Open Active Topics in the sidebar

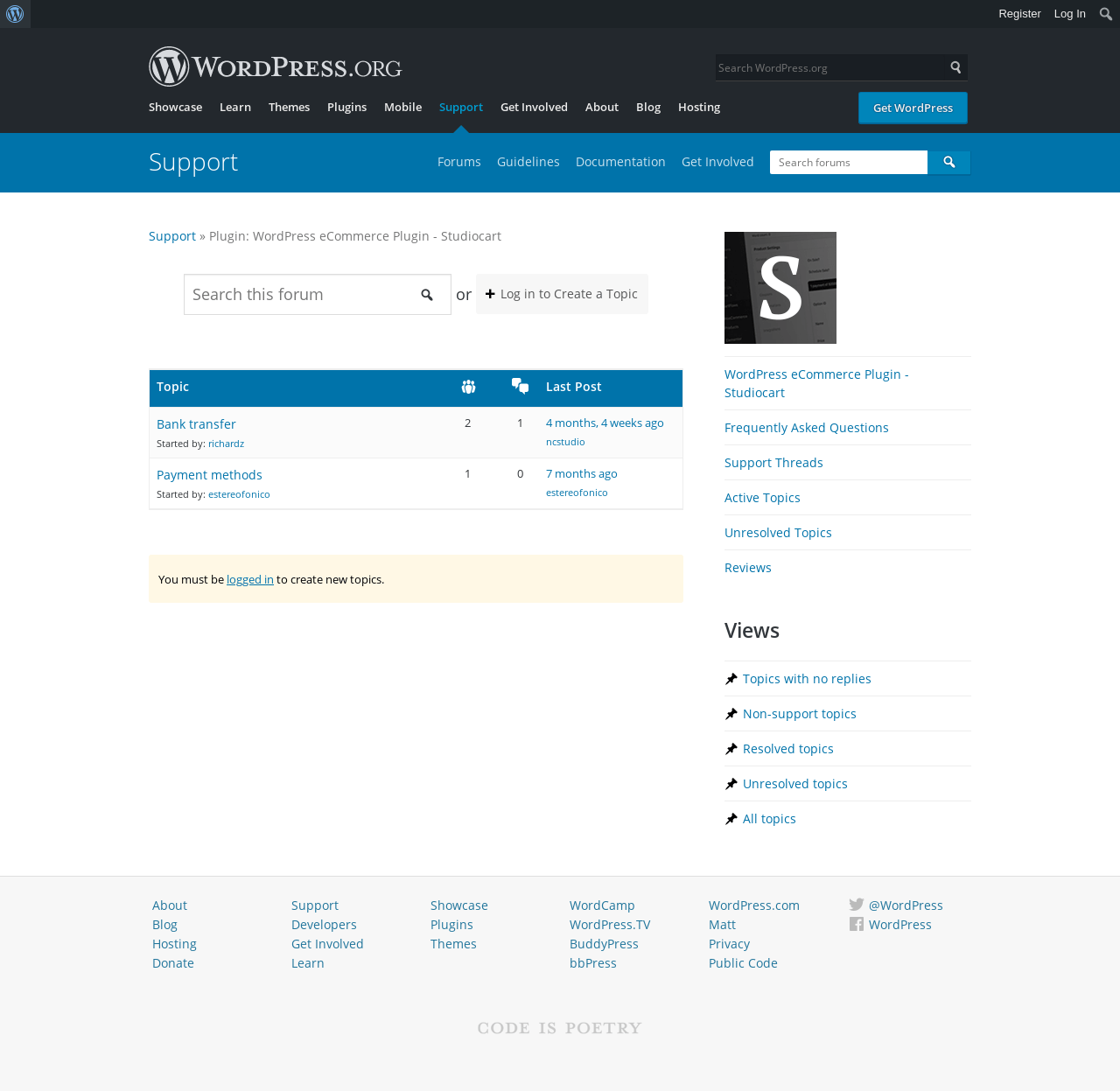click(x=762, y=498)
